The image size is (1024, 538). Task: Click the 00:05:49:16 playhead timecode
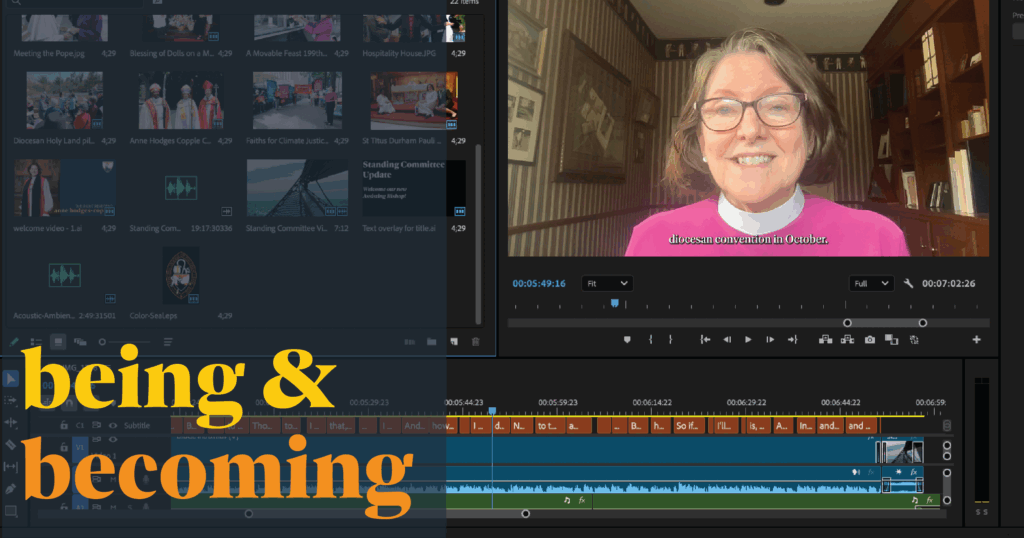[x=539, y=284]
